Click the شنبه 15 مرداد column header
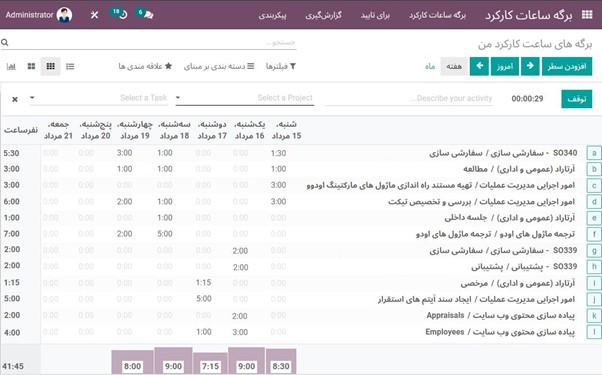 click(286, 130)
